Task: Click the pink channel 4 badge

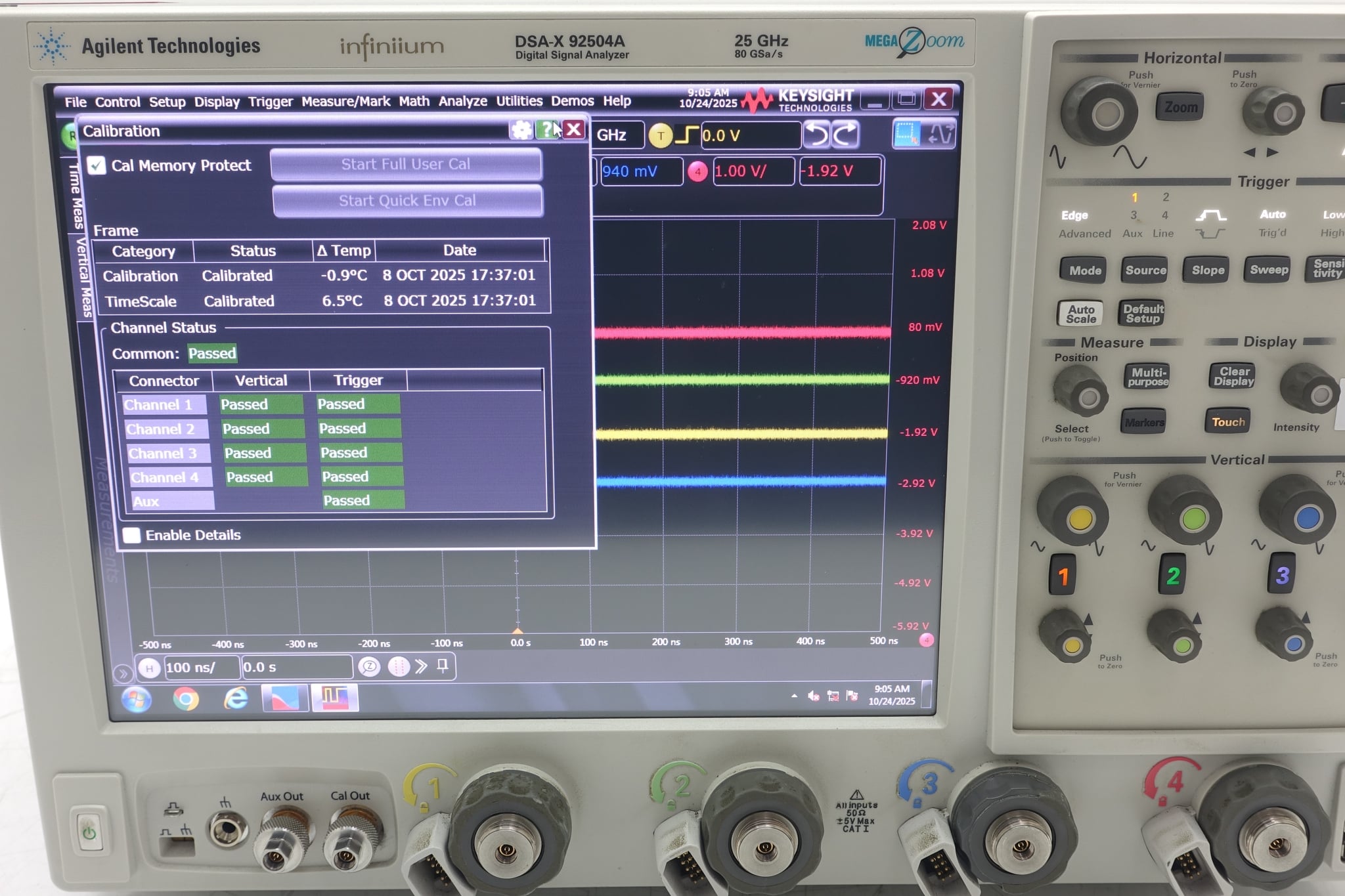Action: (697, 172)
